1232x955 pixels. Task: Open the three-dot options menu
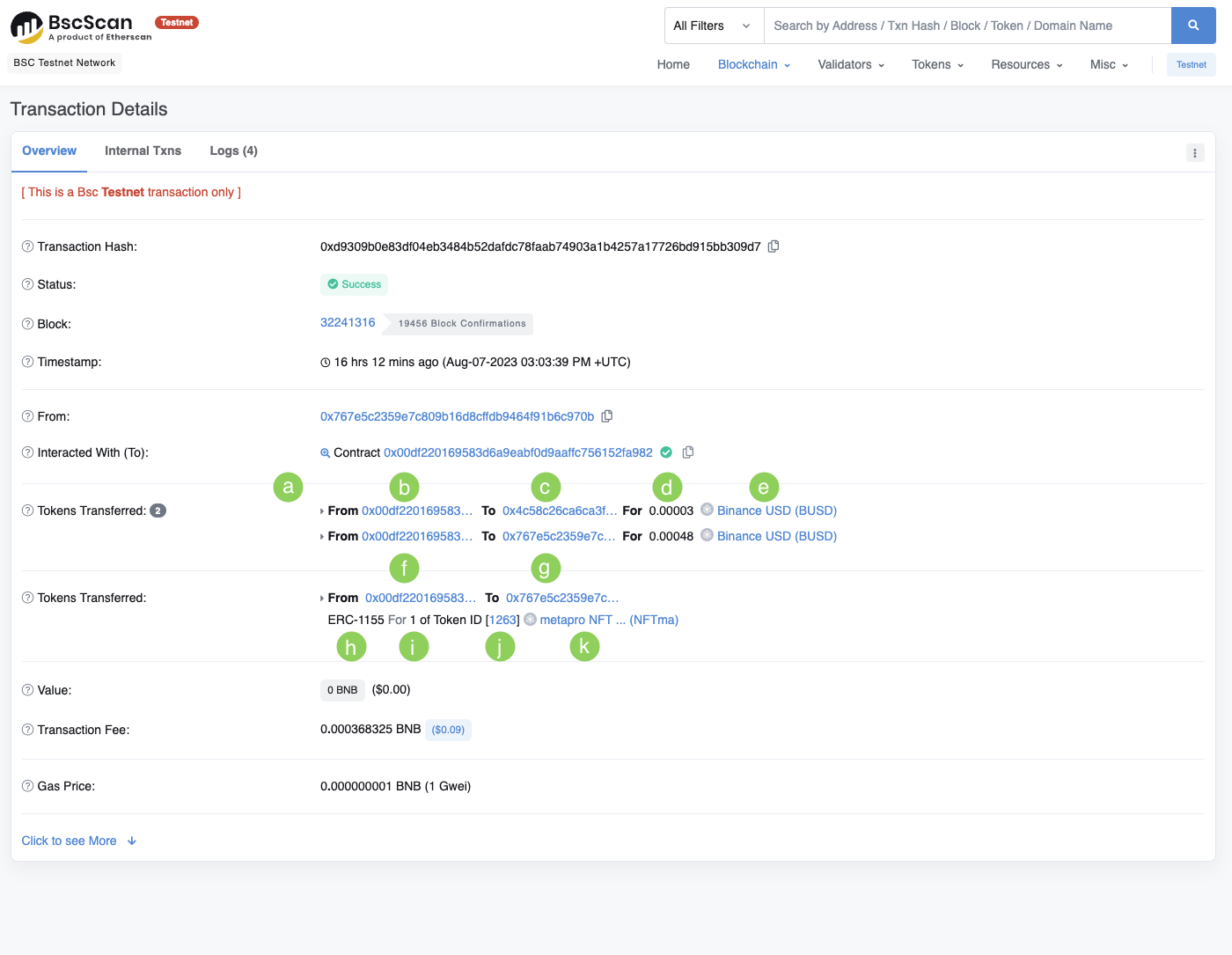tap(1195, 153)
